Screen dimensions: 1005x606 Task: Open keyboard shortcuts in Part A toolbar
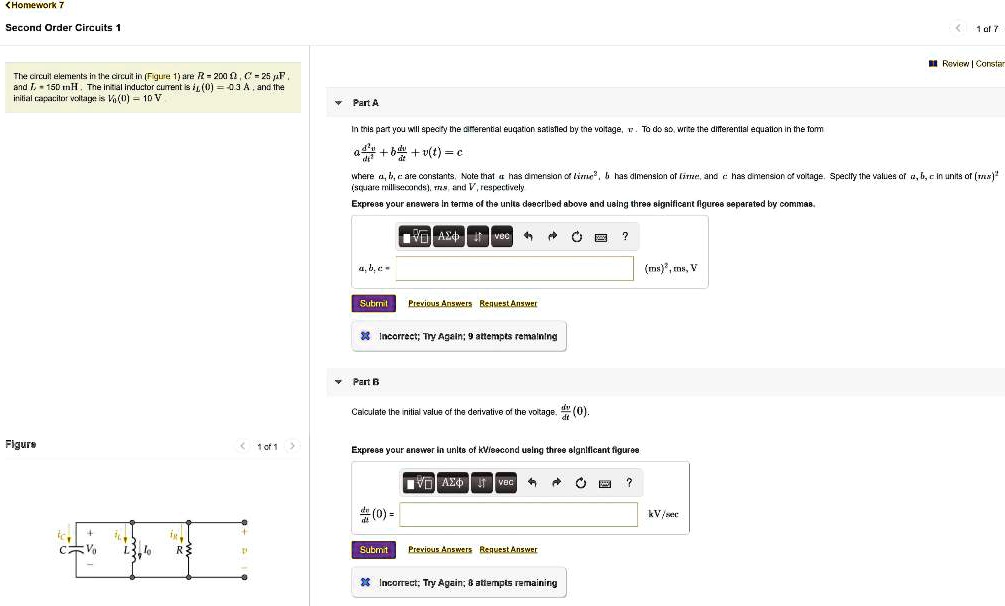(x=600, y=237)
